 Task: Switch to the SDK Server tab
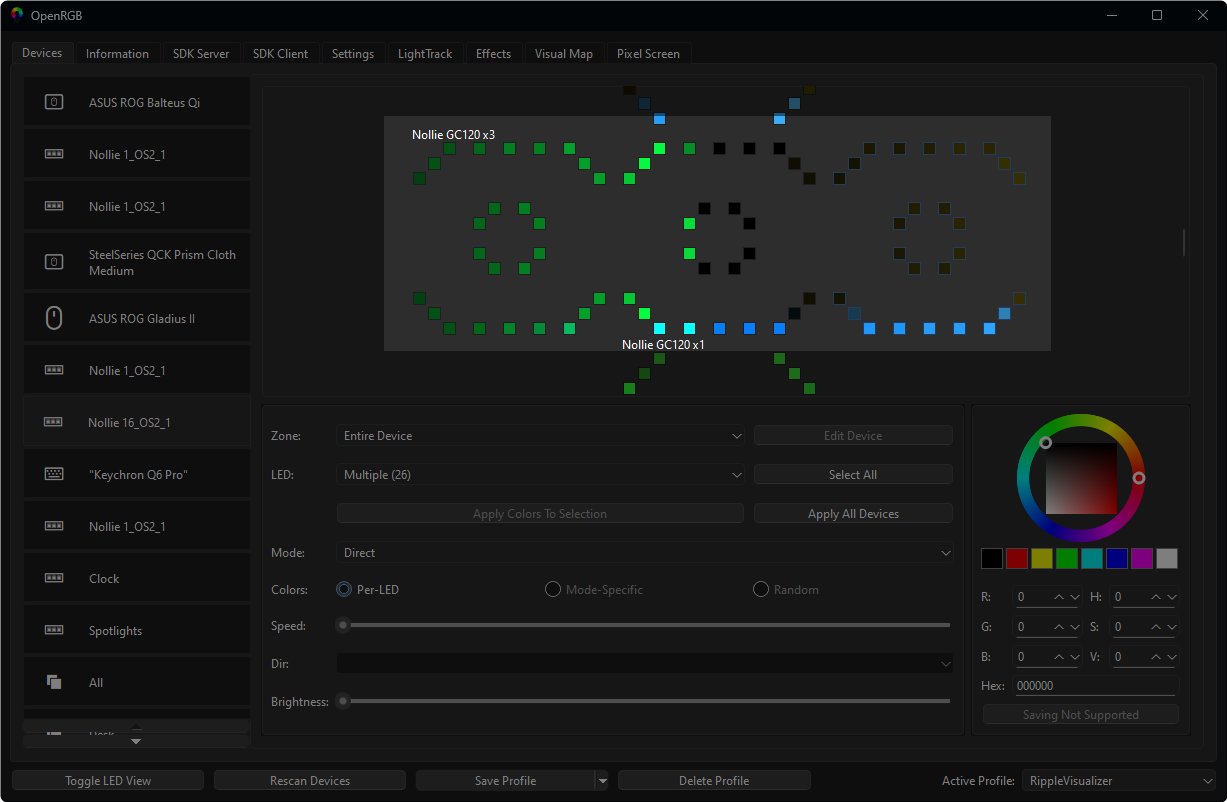[x=200, y=54]
